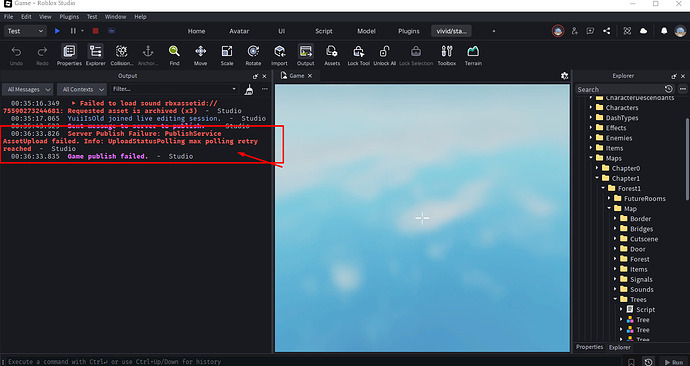Clear the Output log with broom icon
The image size is (690, 366).
pyautogui.click(x=249, y=89)
